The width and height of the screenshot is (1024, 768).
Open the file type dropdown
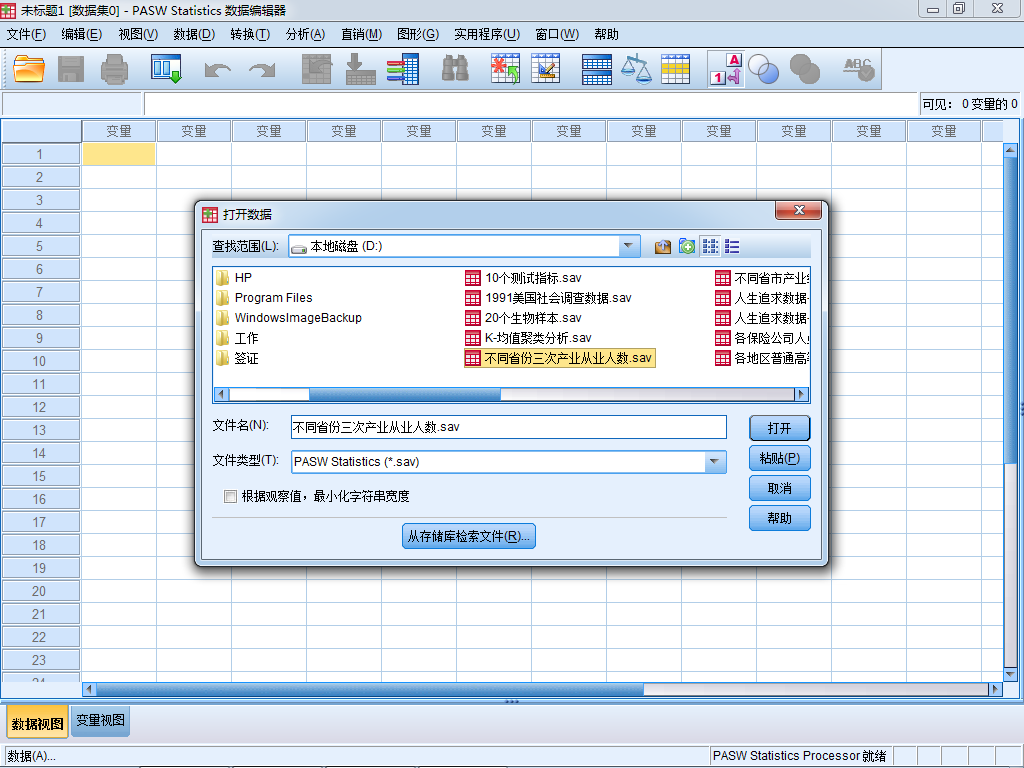(x=714, y=462)
